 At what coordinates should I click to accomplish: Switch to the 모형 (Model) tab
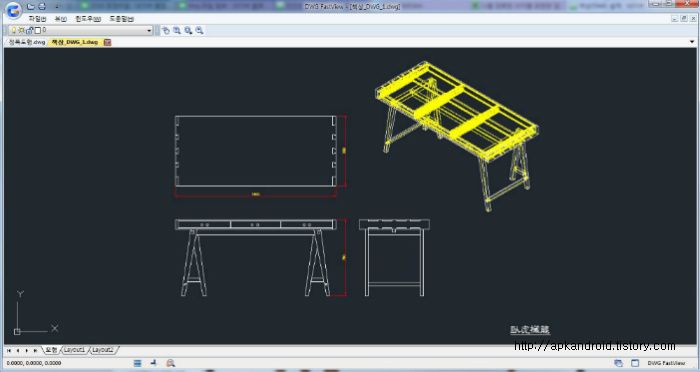pyautogui.click(x=51, y=350)
